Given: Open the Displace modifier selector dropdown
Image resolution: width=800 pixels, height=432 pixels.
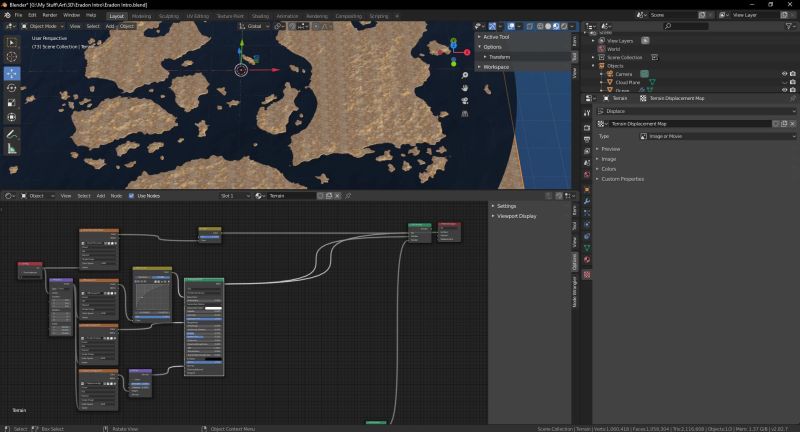Looking at the screenshot, I should 696,111.
